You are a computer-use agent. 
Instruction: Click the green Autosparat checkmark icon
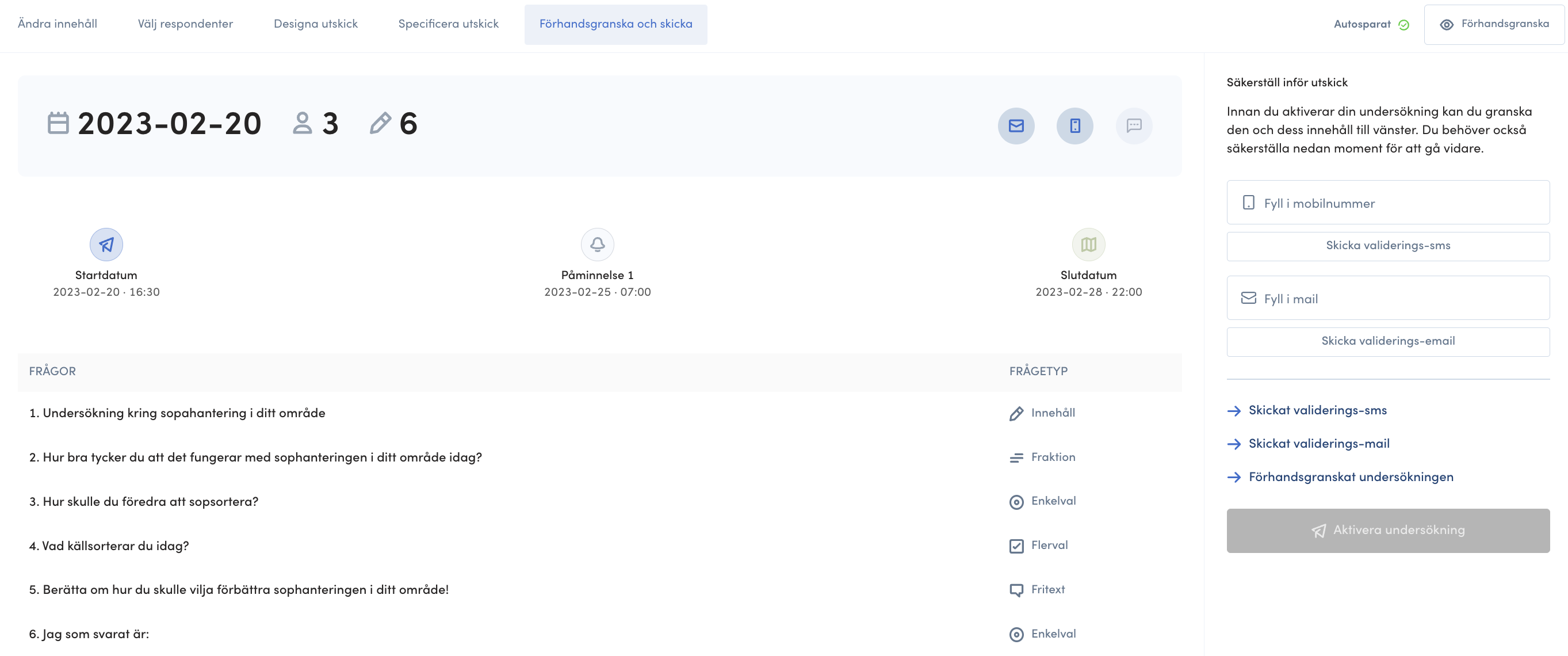(1403, 25)
